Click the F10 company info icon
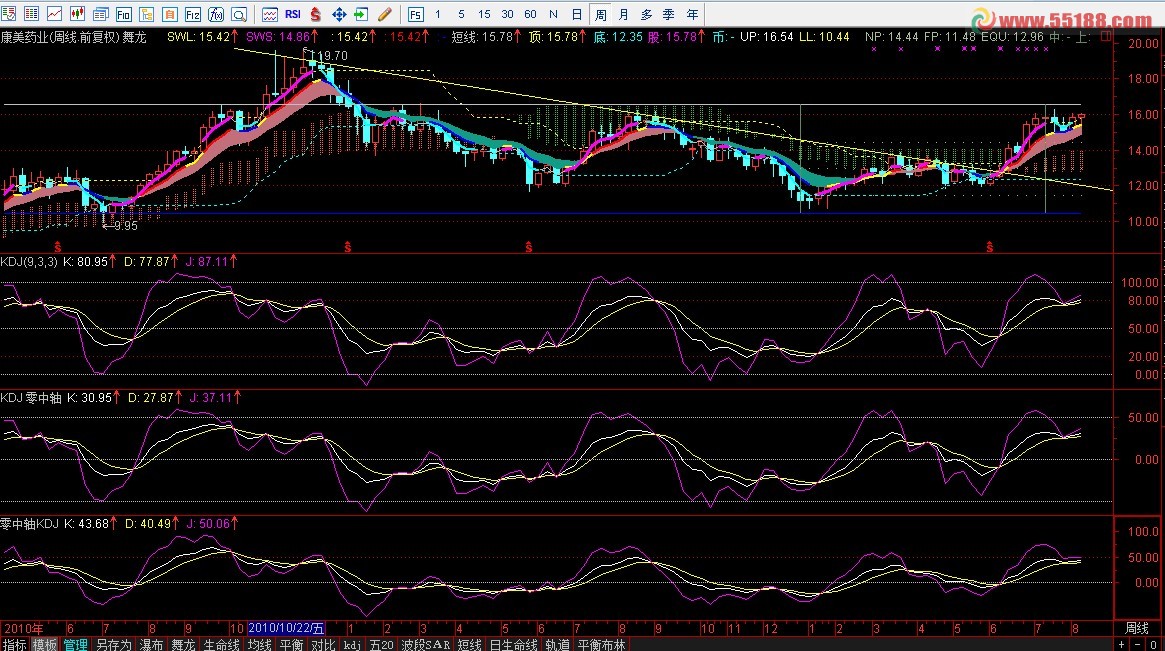1165x651 pixels. (123, 13)
